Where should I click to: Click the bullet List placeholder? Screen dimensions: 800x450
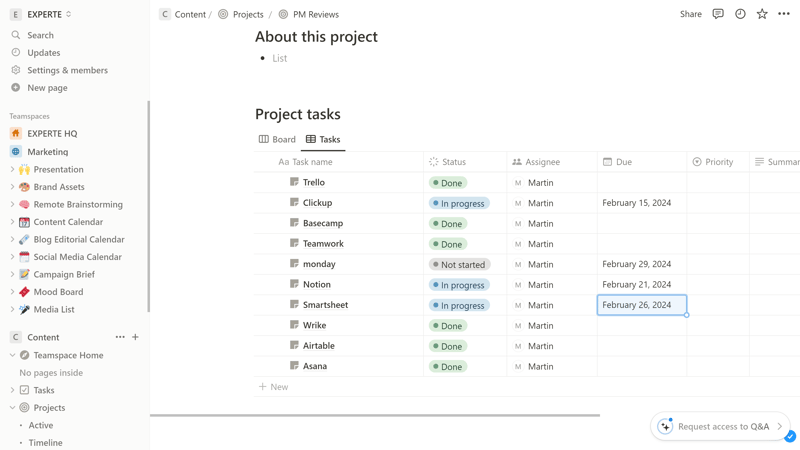pos(280,58)
